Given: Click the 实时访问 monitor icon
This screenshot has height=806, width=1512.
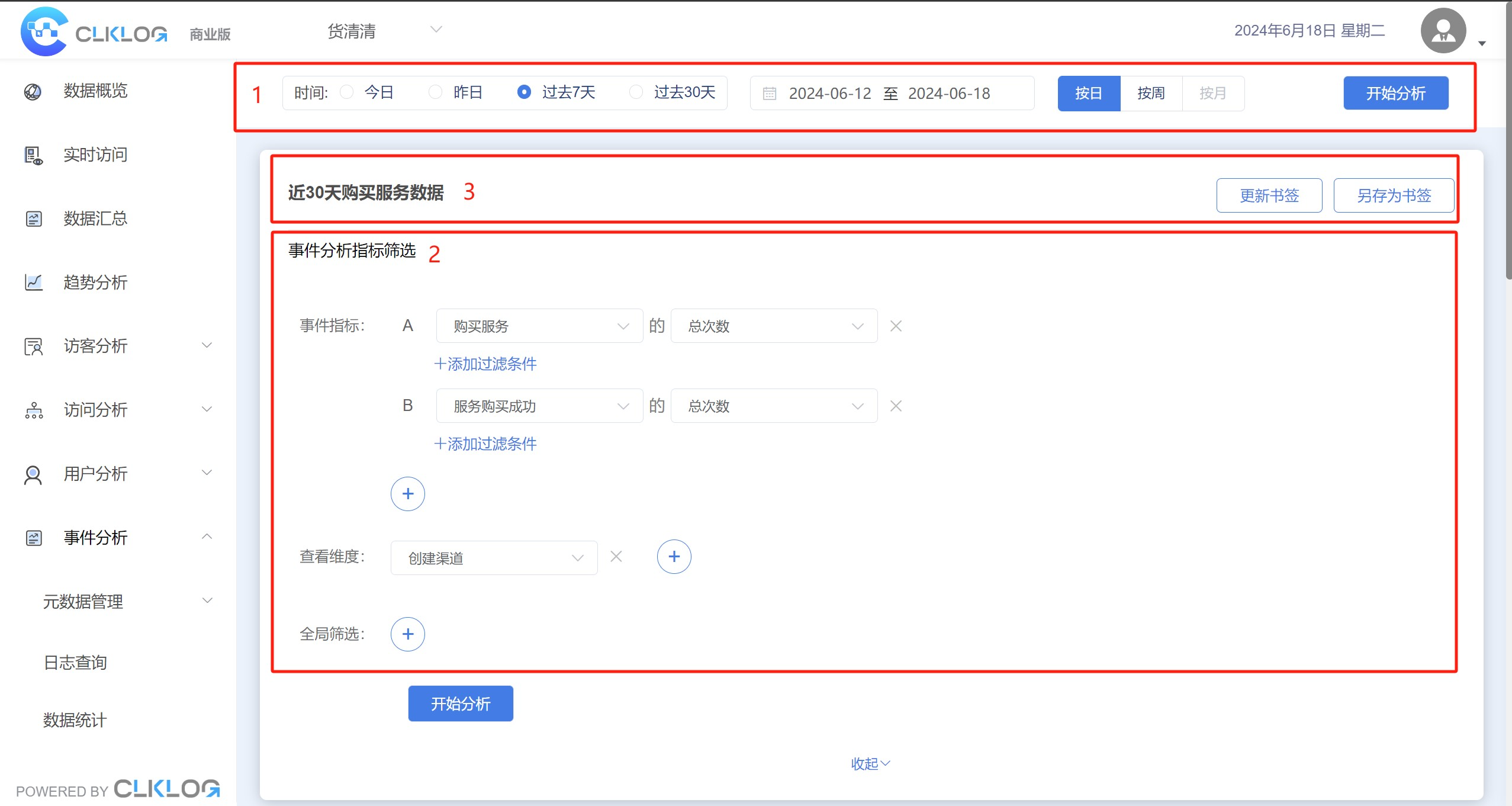Looking at the screenshot, I should coord(33,156).
